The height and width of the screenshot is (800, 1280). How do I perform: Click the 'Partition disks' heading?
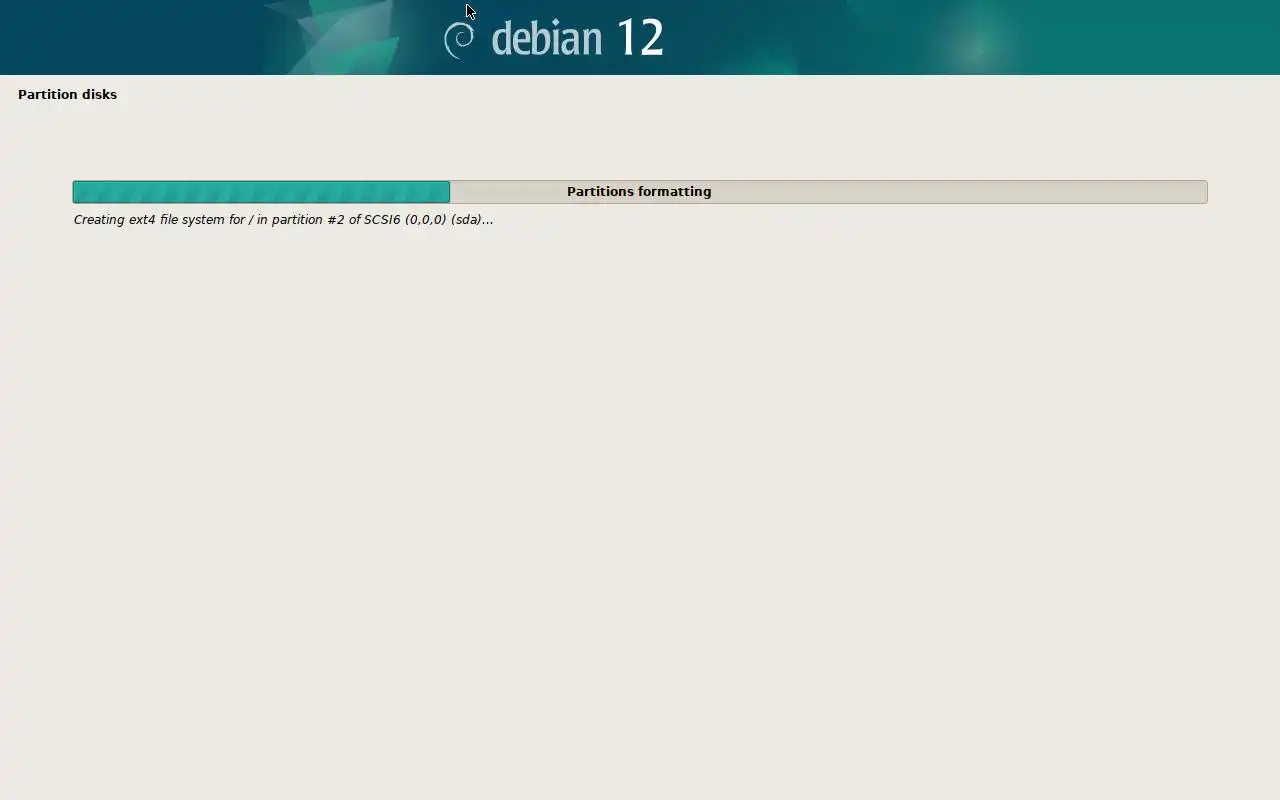(x=67, y=94)
